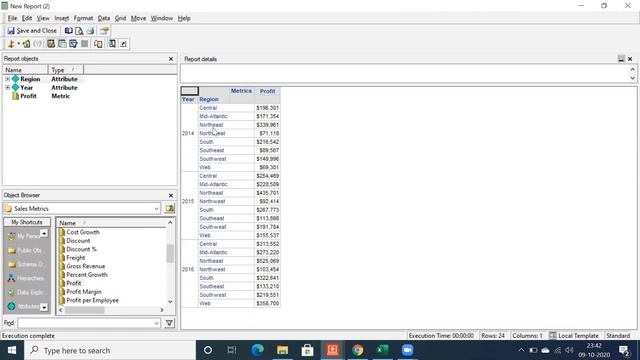Click the copy pages toolbar icon
The width and height of the screenshot is (640, 360).
click(98, 44)
